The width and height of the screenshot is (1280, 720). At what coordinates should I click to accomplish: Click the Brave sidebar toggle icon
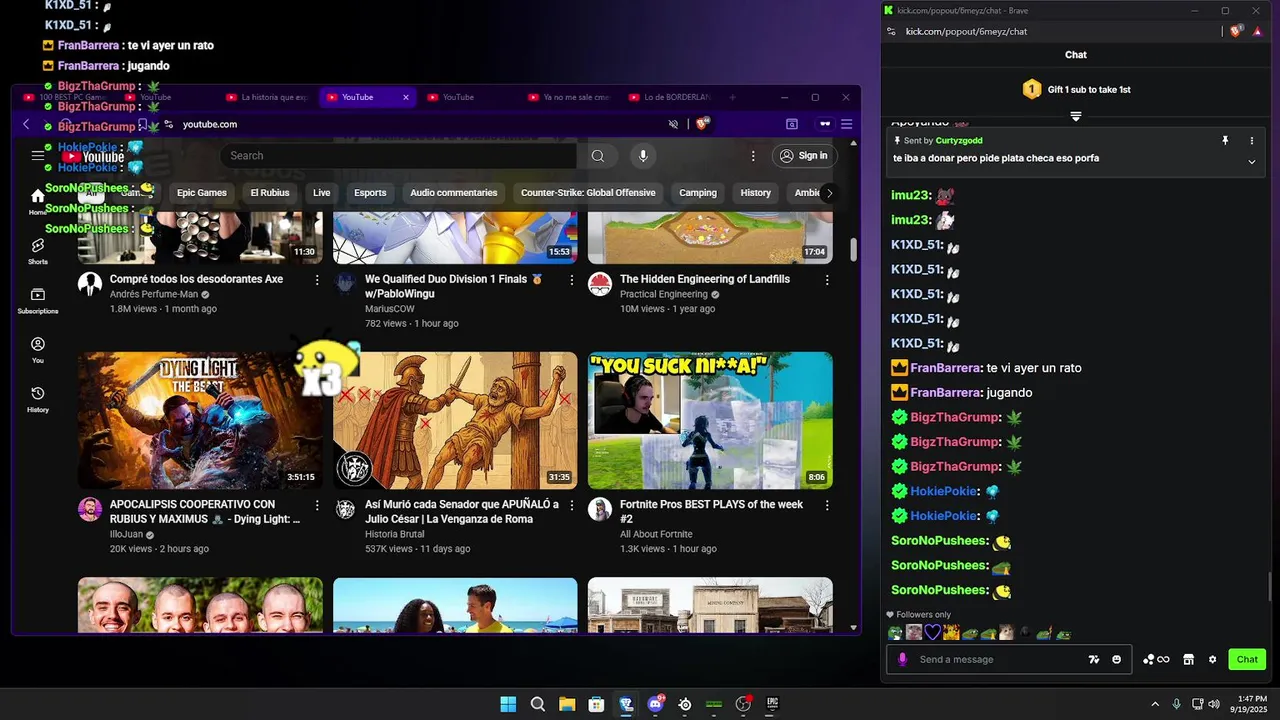tap(792, 124)
